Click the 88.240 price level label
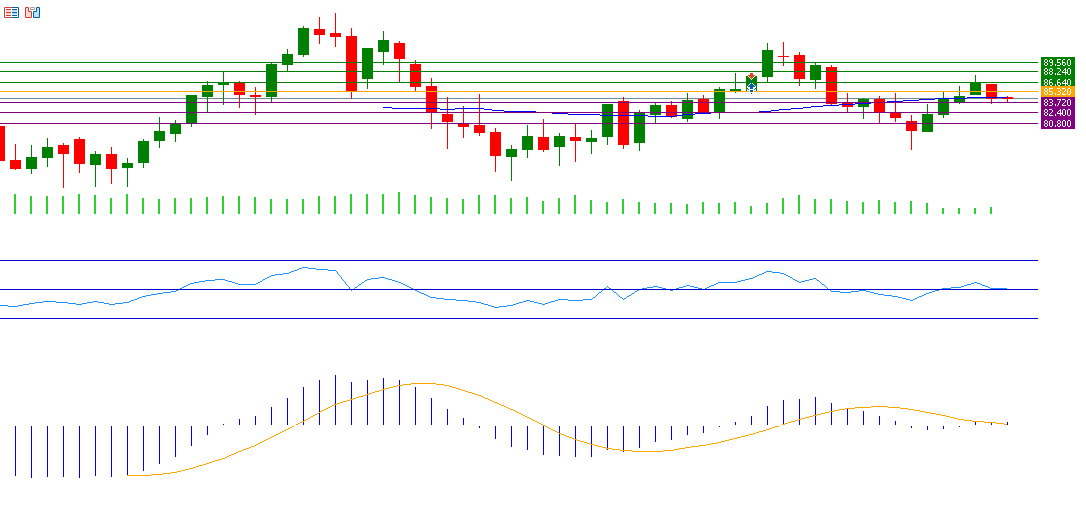Screen dimensions: 1086x507 click(x=1057, y=72)
